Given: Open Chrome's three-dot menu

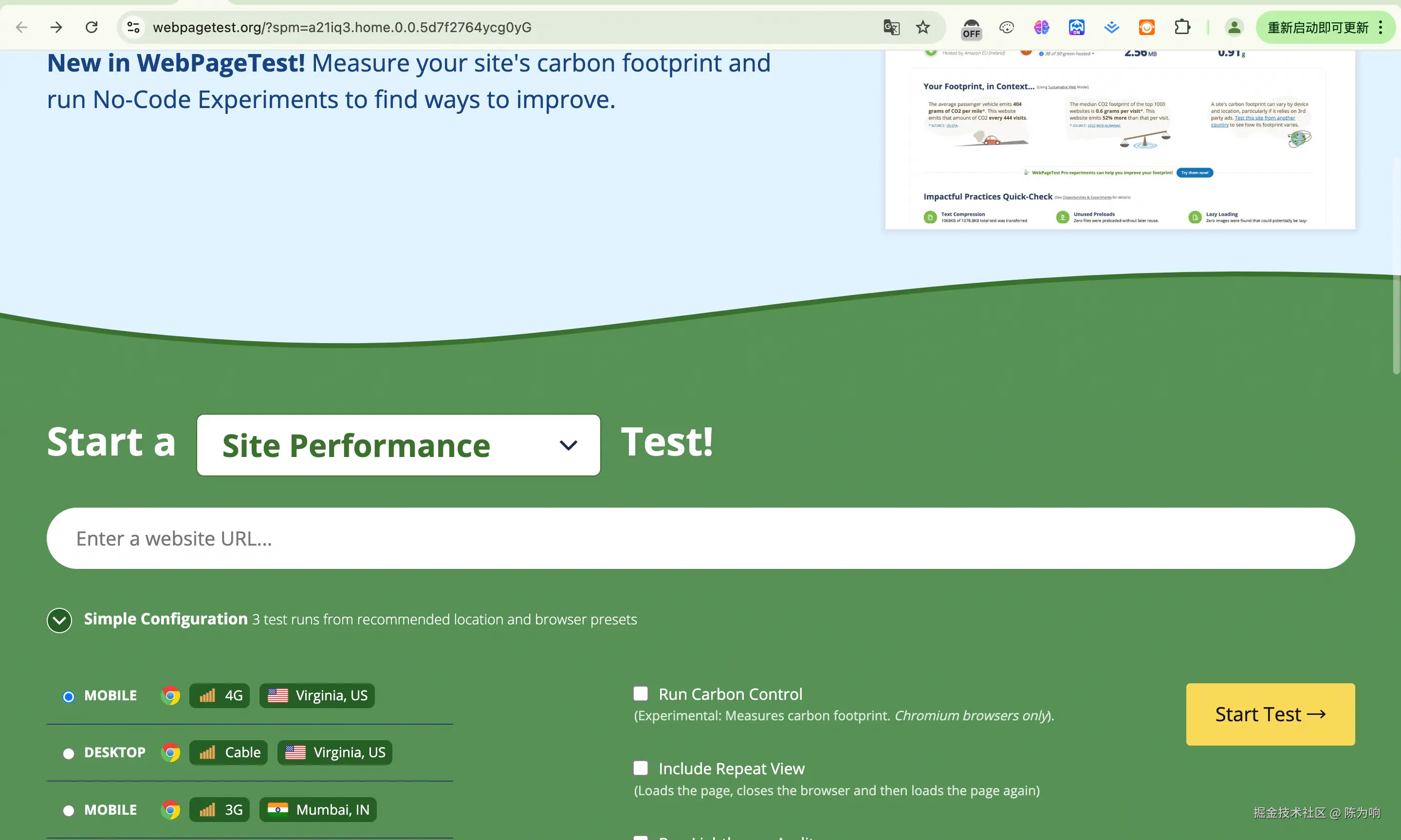Looking at the screenshot, I should point(1381,27).
